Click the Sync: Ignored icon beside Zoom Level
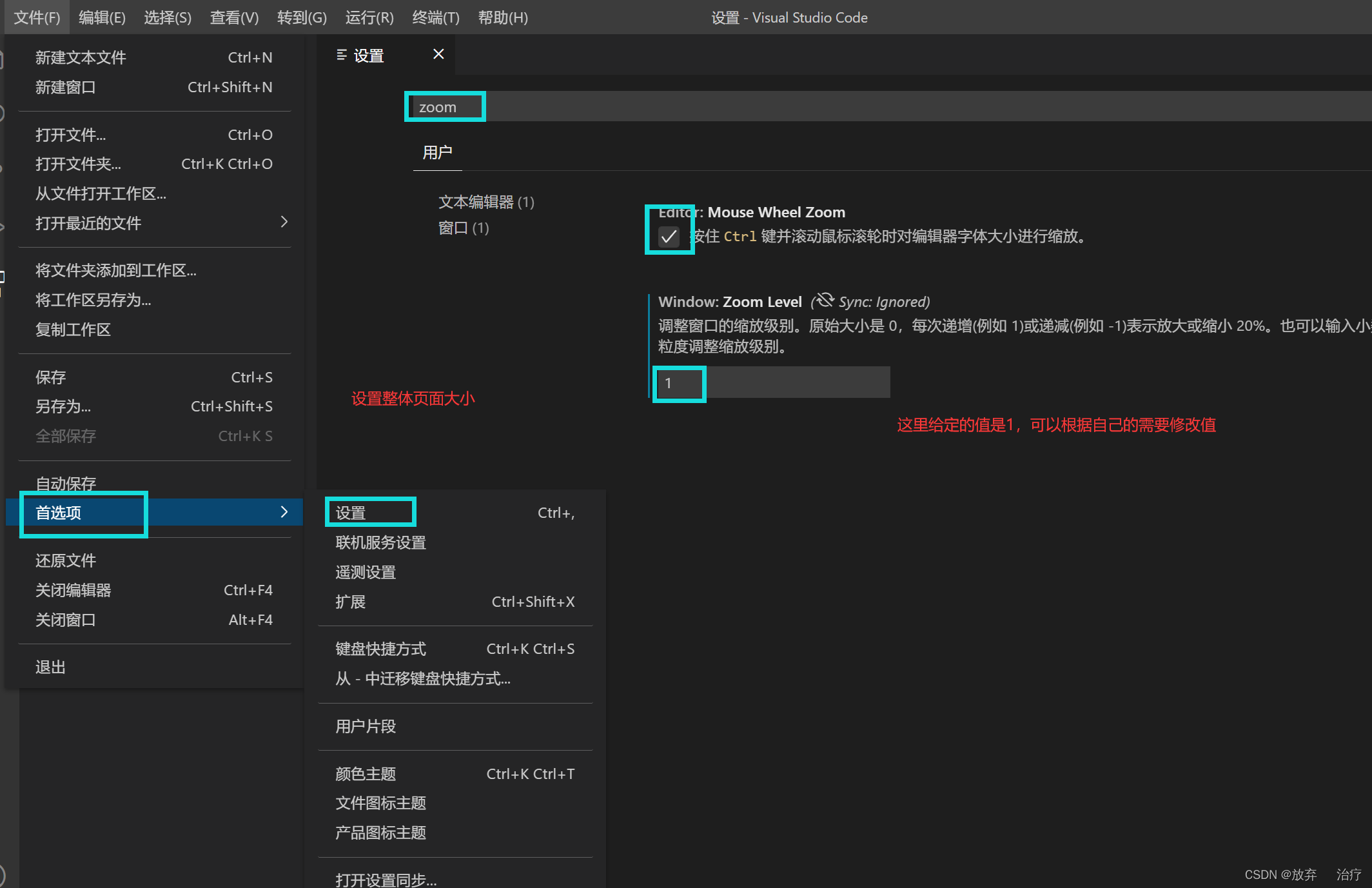1372x888 pixels. (824, 301)
